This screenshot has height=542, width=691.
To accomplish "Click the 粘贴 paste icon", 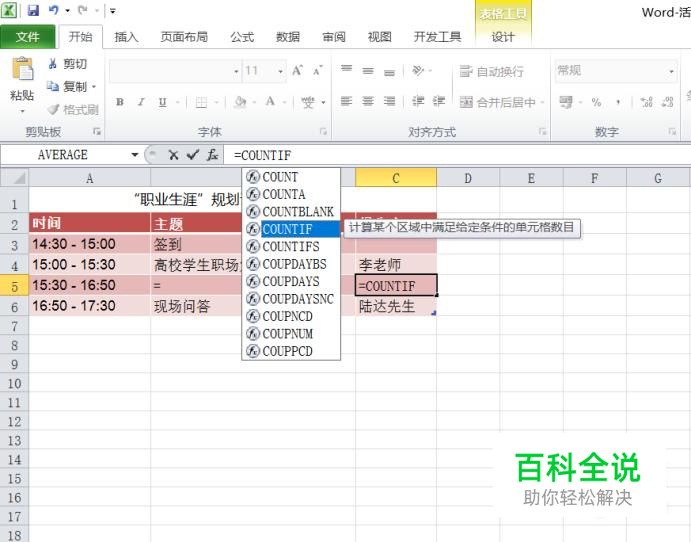I will (x=22, y=71).
